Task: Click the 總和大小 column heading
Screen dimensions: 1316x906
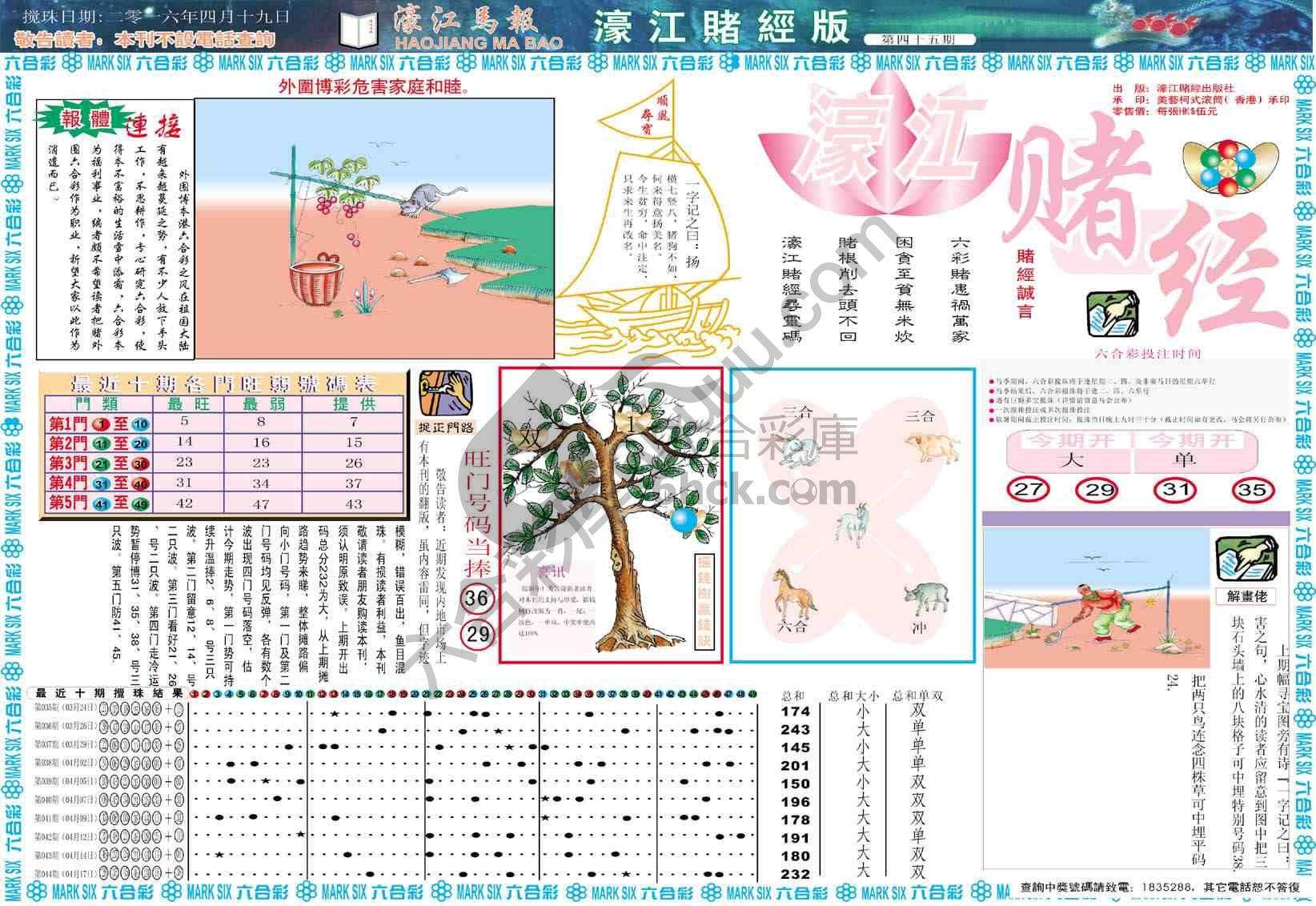Action: point(853,696)
